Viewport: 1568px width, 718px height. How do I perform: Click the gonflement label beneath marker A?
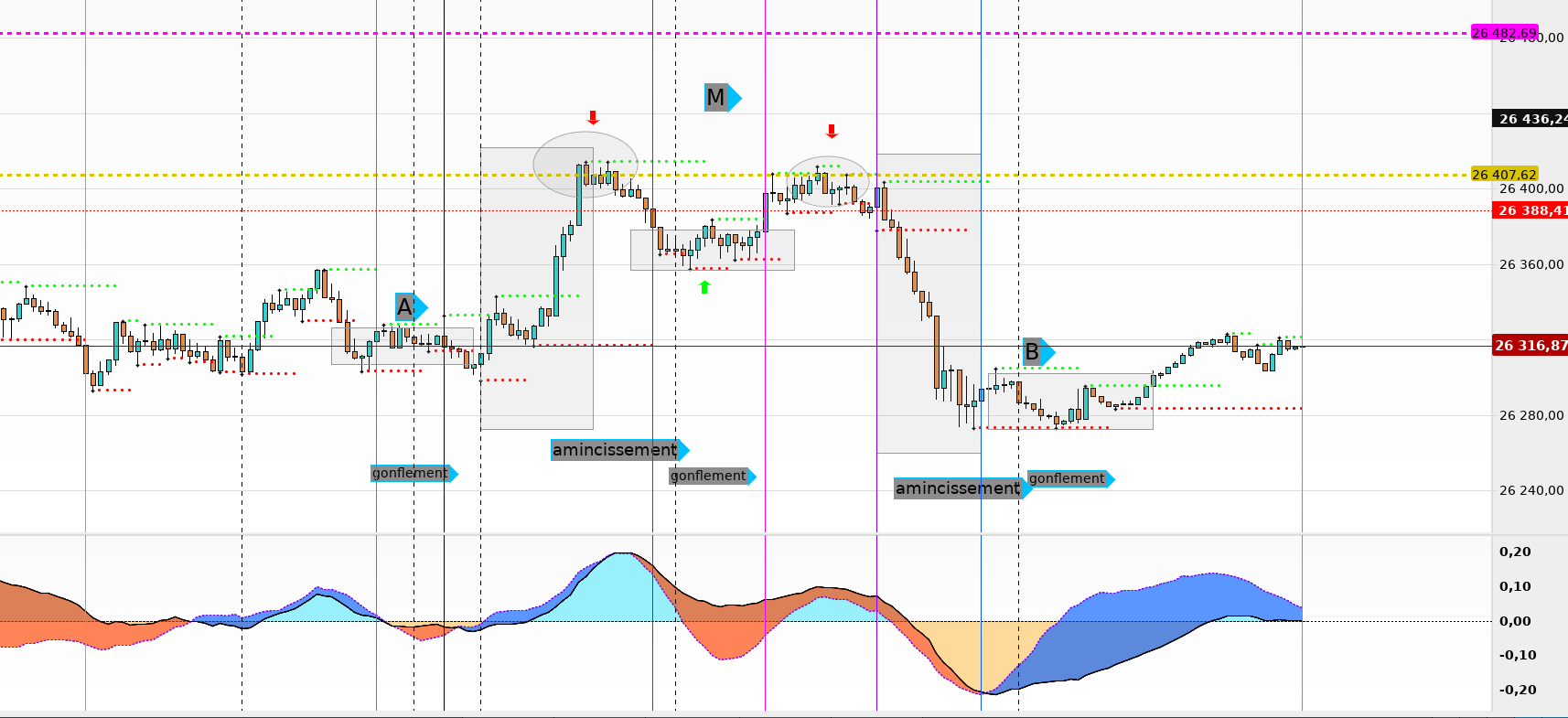413,473
